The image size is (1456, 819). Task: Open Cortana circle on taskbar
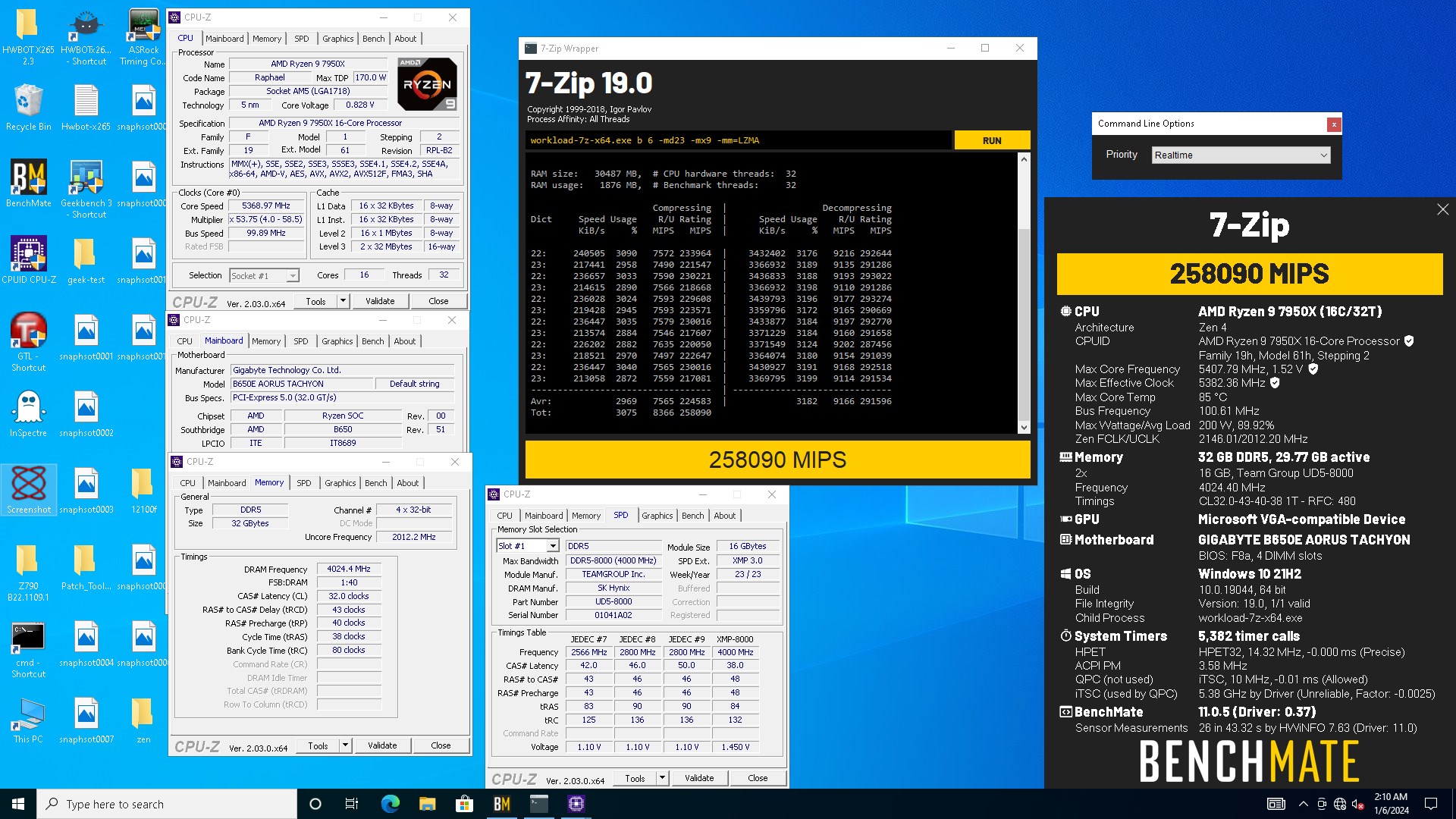pyautogui.click(x=315, y=804)
